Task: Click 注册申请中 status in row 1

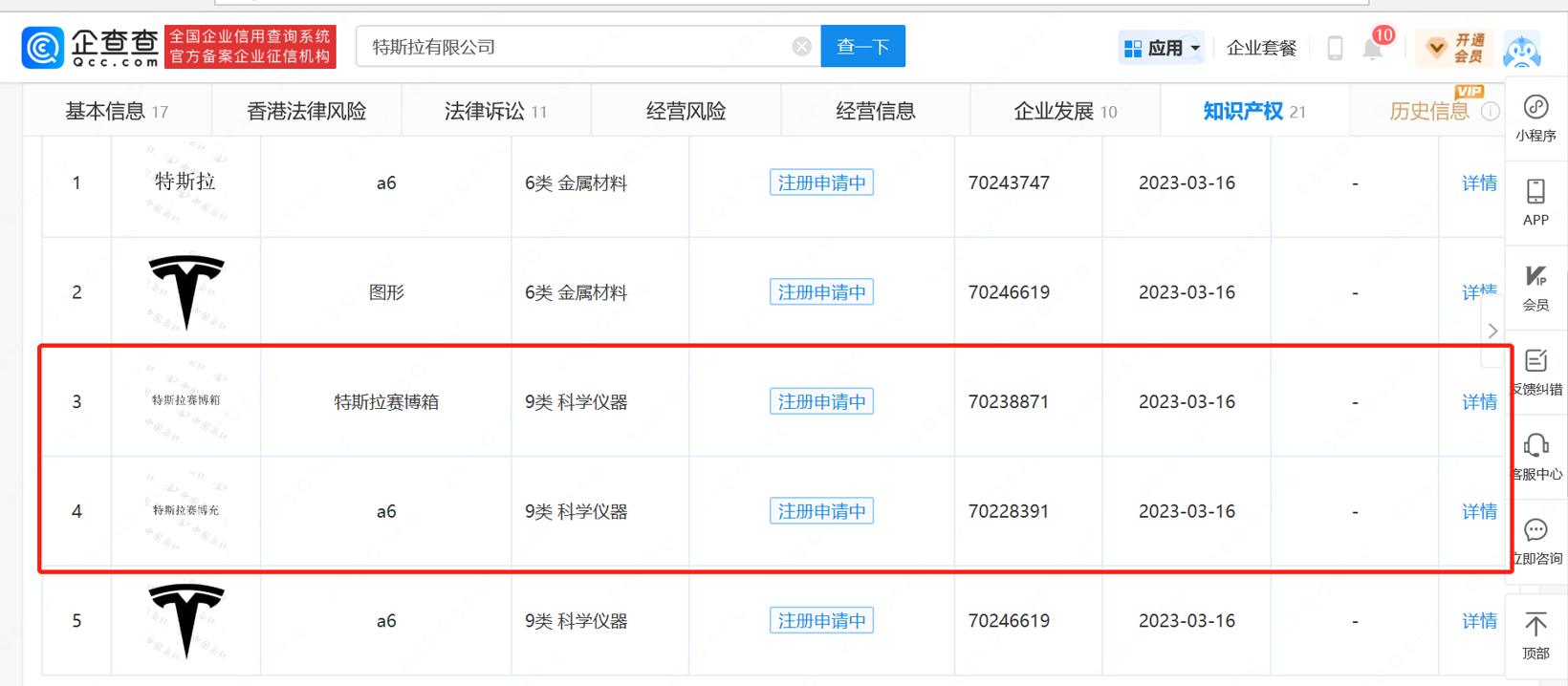Action: click(x=821, y=182)
